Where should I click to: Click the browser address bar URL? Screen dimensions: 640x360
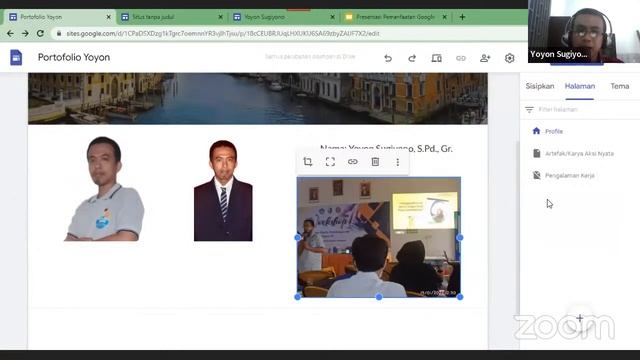223,33
